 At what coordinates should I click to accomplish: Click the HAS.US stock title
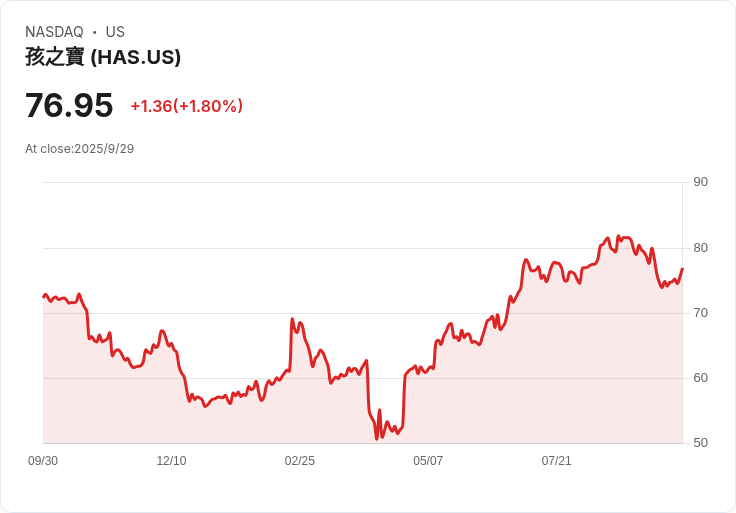click(x=103, y=57)
